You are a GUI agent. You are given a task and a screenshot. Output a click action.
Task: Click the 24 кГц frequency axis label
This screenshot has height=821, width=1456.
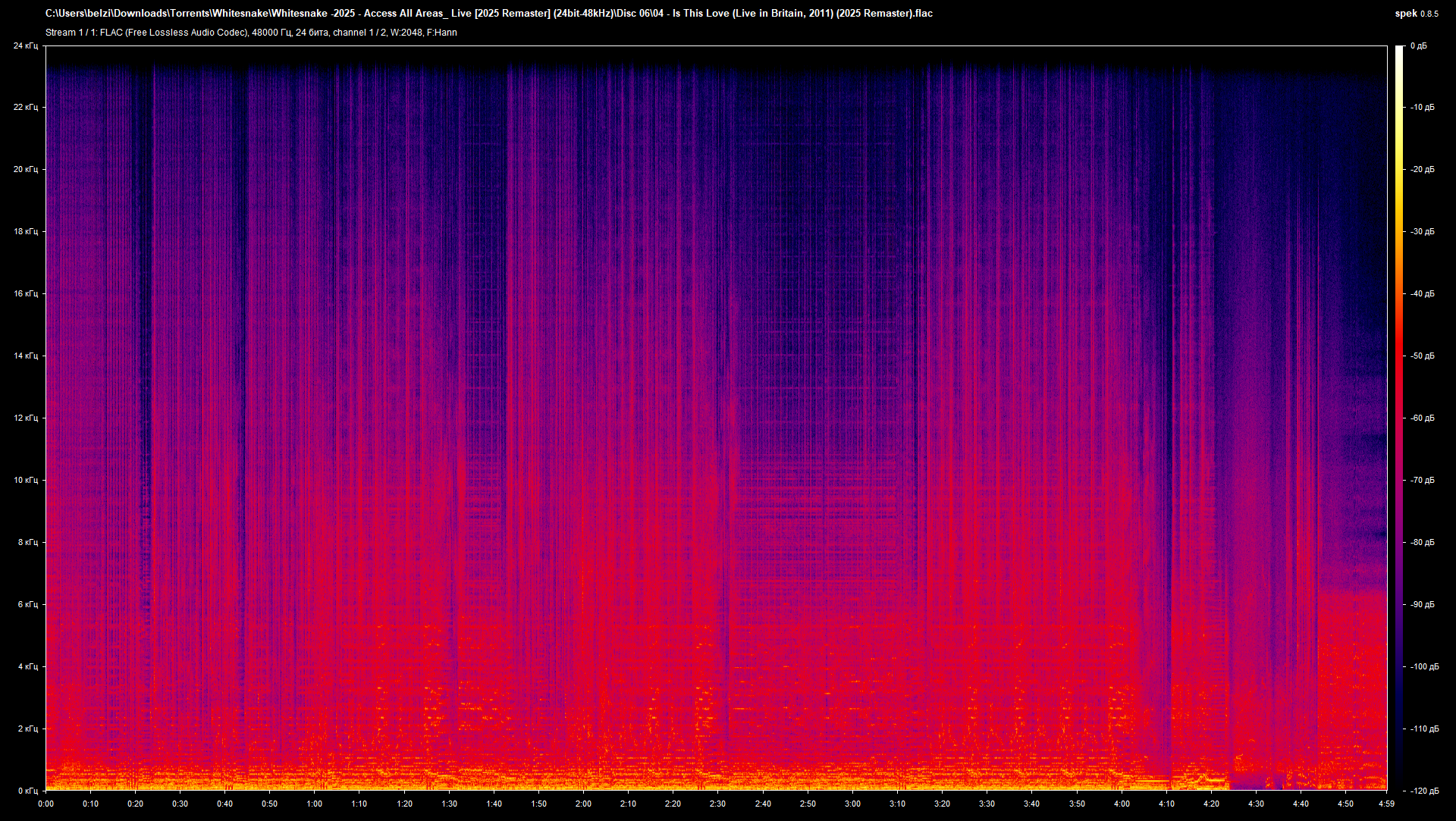pyautogui.click(x=27, y=45)
